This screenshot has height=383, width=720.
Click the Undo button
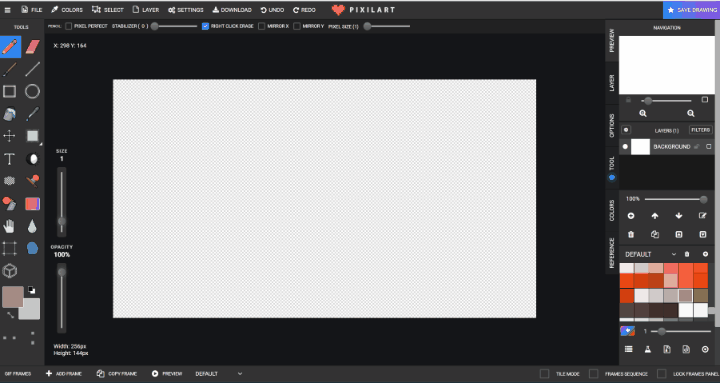pyautogui.click(x=272, y=10)
